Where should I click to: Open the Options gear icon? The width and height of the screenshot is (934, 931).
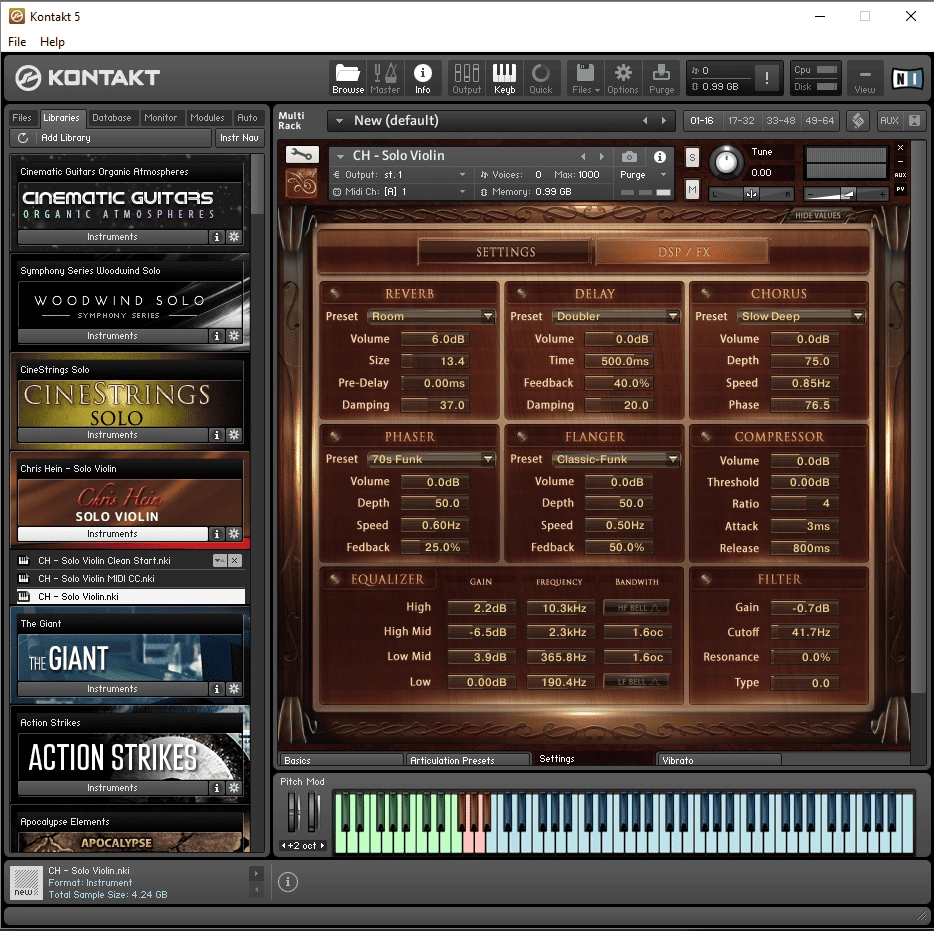coord(622,78)
